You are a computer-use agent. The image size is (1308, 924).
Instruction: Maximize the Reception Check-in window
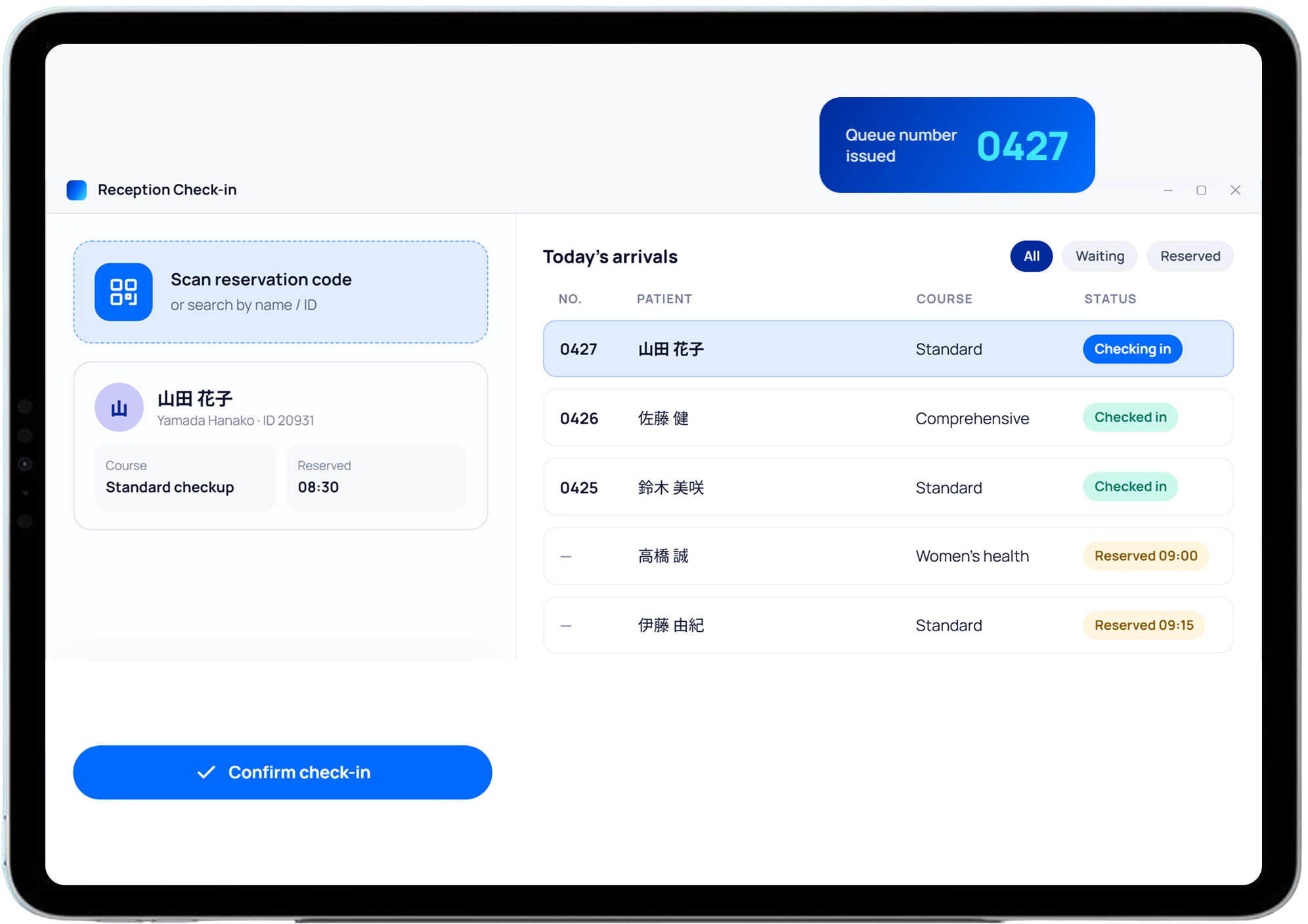[1201, 190]
